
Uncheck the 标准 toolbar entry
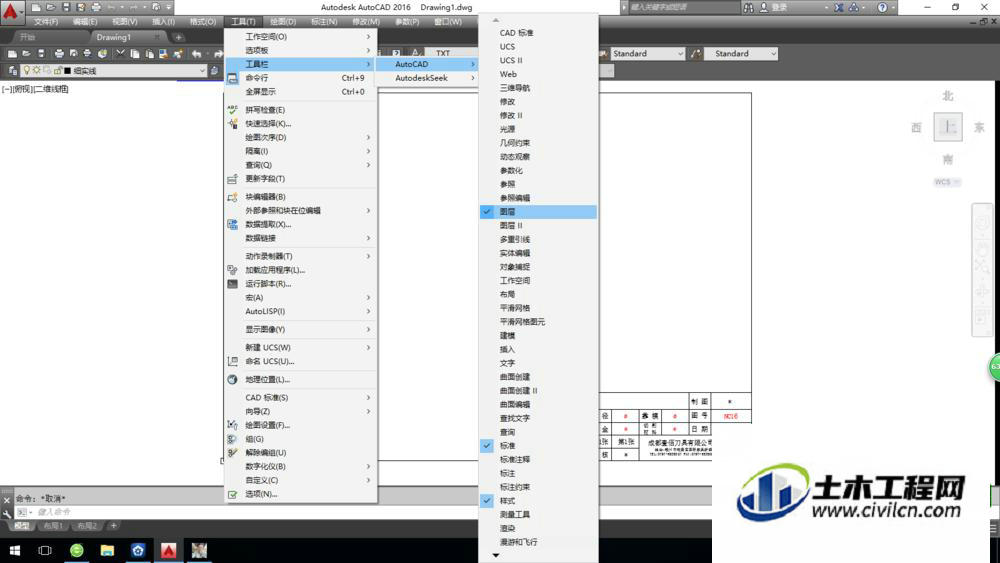coord(538,446)
